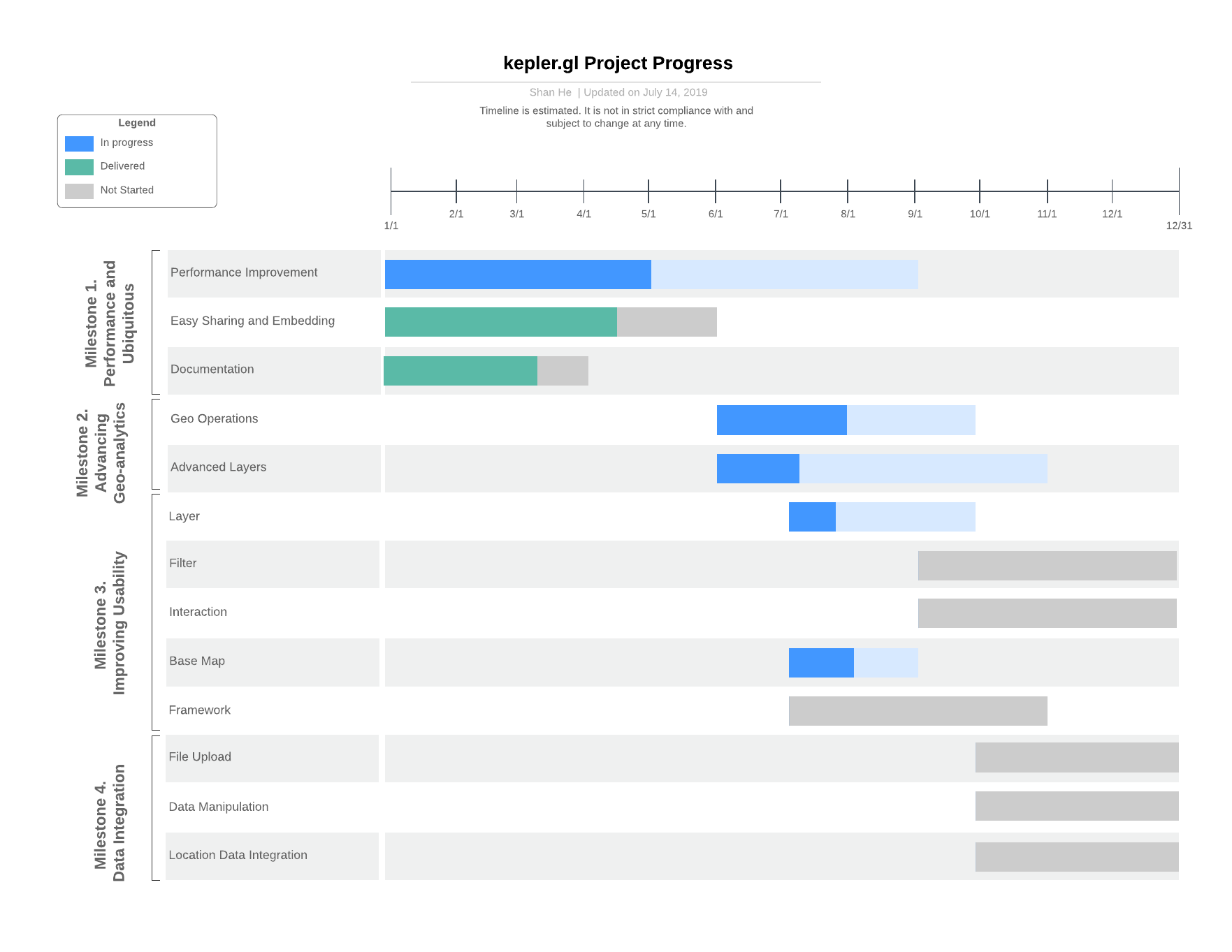Viewport: 1232px width, 952px height.
Task: Click the Milestone 2 Advancing Geo-analytics heading
Action: coord(101,453)
